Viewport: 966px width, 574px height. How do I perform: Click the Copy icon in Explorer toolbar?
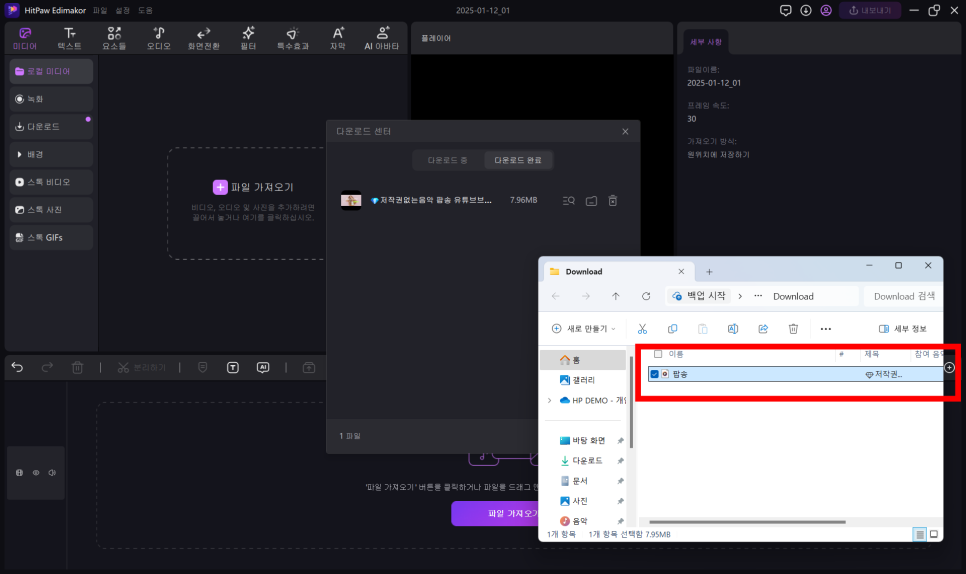(673, 329)
